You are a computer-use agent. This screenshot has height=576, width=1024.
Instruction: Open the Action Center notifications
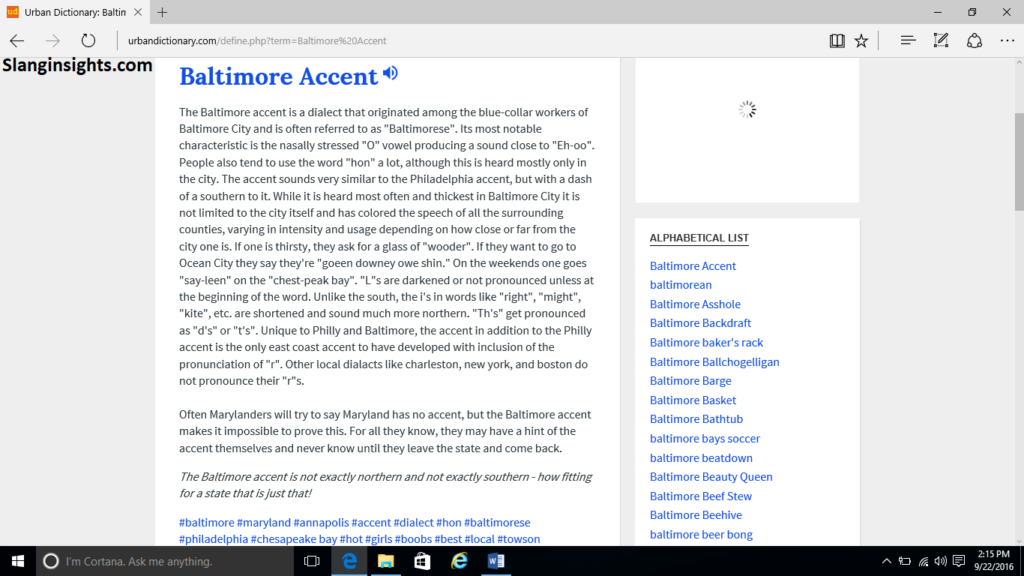(x=959, y=561)
